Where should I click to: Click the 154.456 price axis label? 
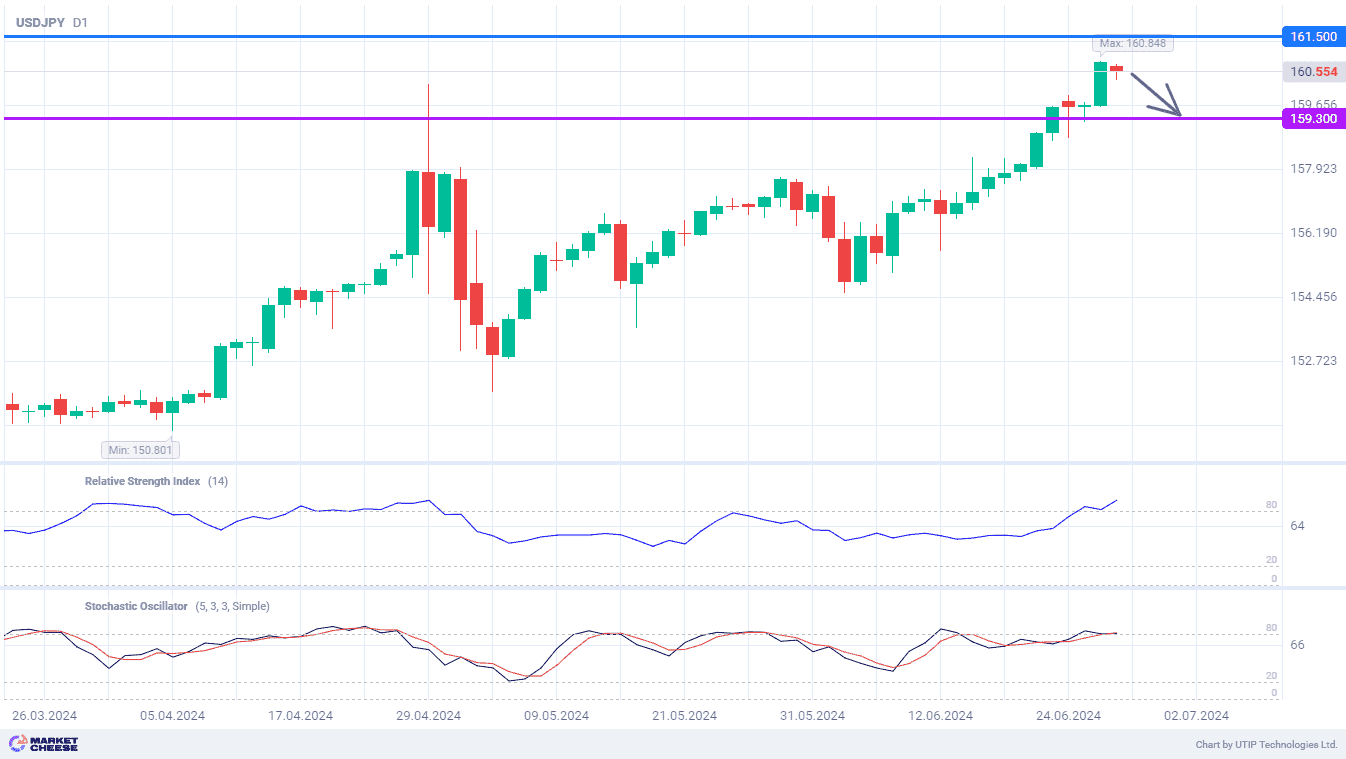point(1313,296)
